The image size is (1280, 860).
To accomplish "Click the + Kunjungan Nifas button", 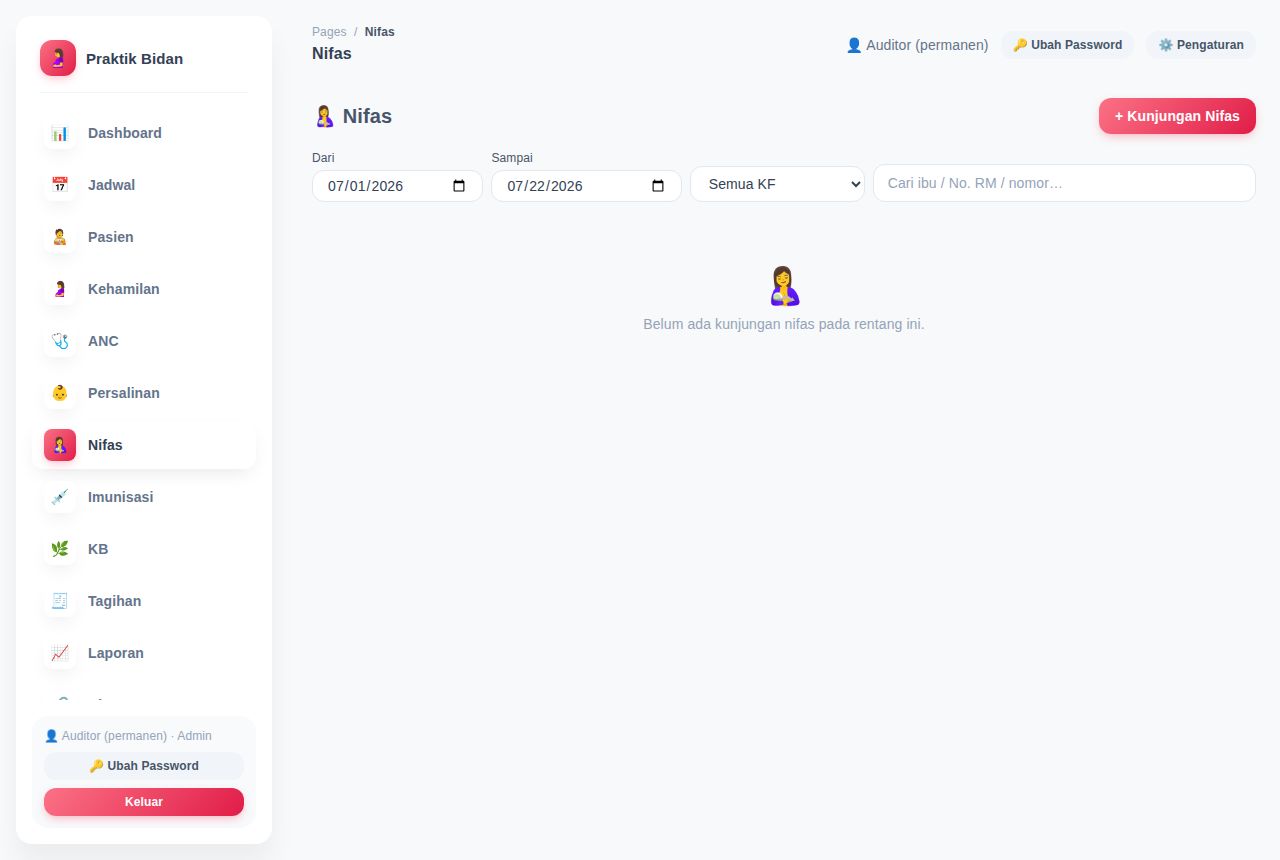I will click(1177, 116).
